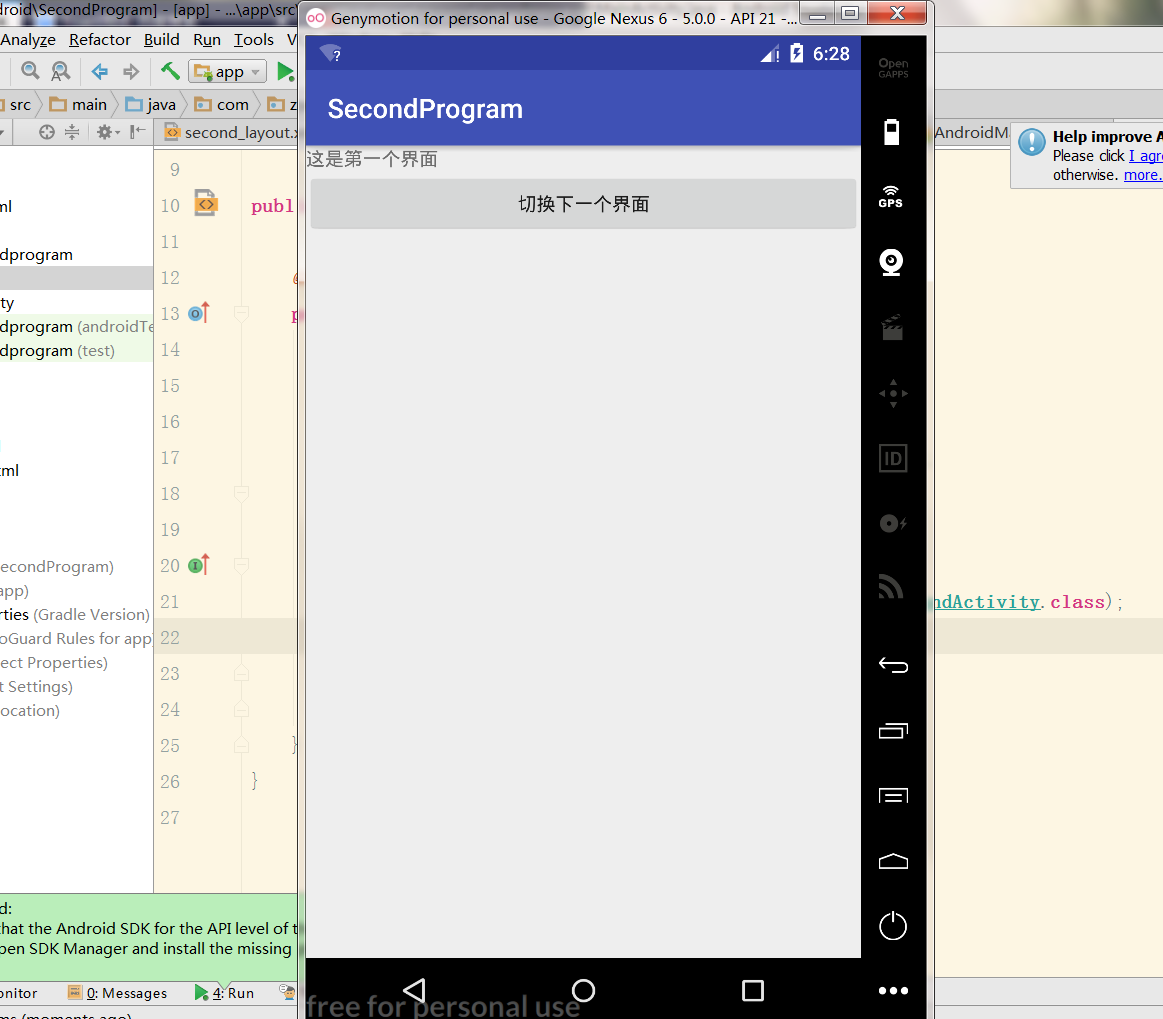Open the app run configuration dropdown
This screenshot has height=1019, width=1163.
pos(228,71)
